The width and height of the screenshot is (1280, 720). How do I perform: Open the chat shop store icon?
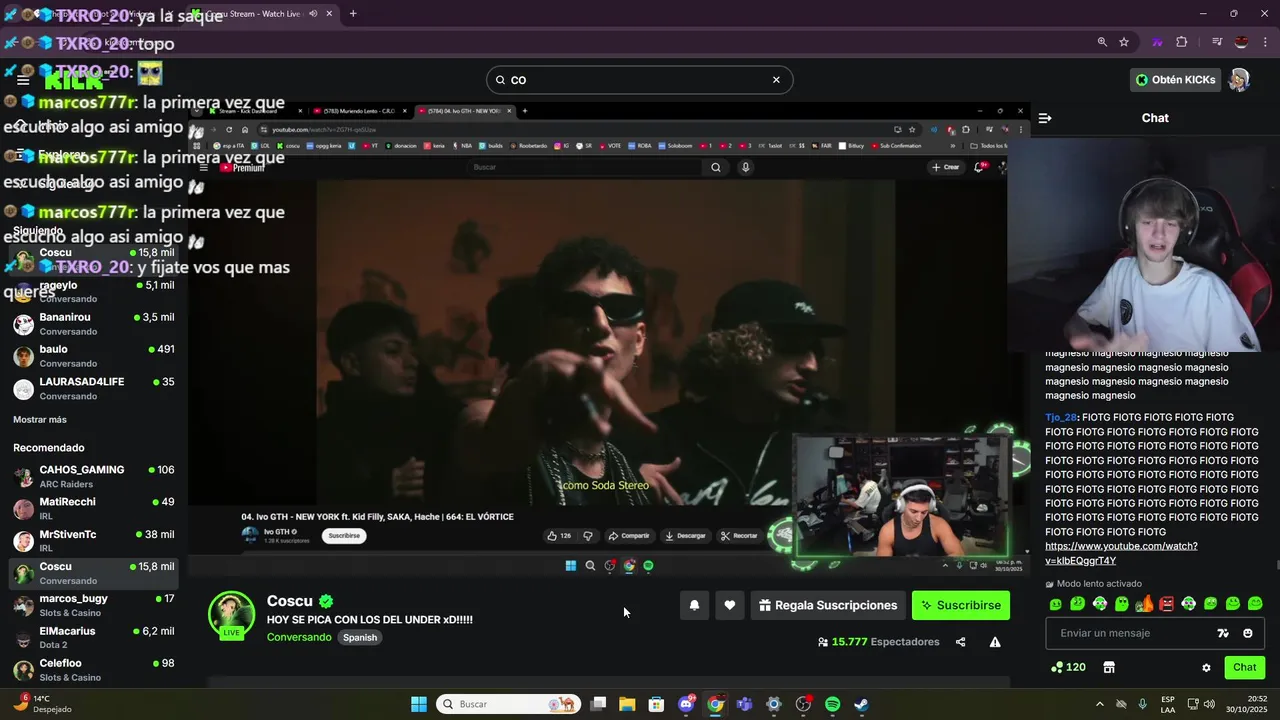(x=1108, y=667)
